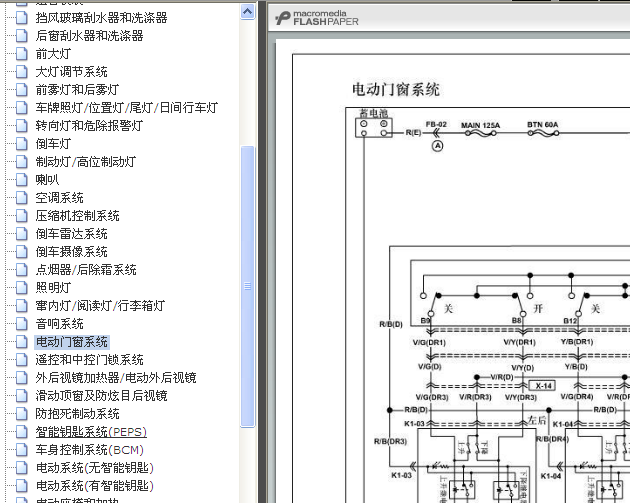
Task: Open the document icon beside 倒车灯
Action: [22, 144]
